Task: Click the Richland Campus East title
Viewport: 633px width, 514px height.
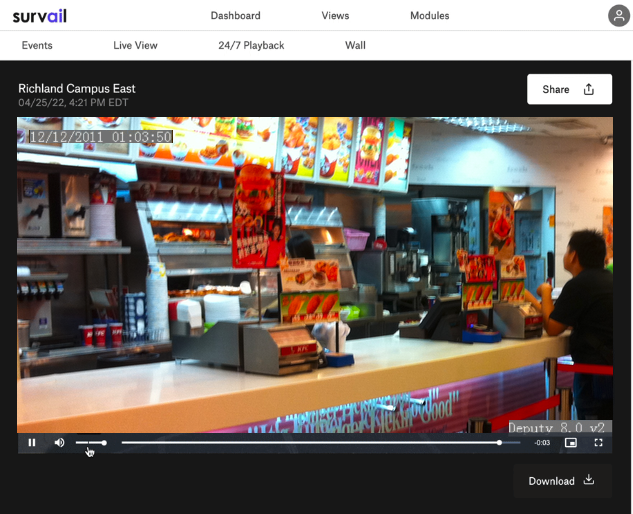Action: point(77,89)
